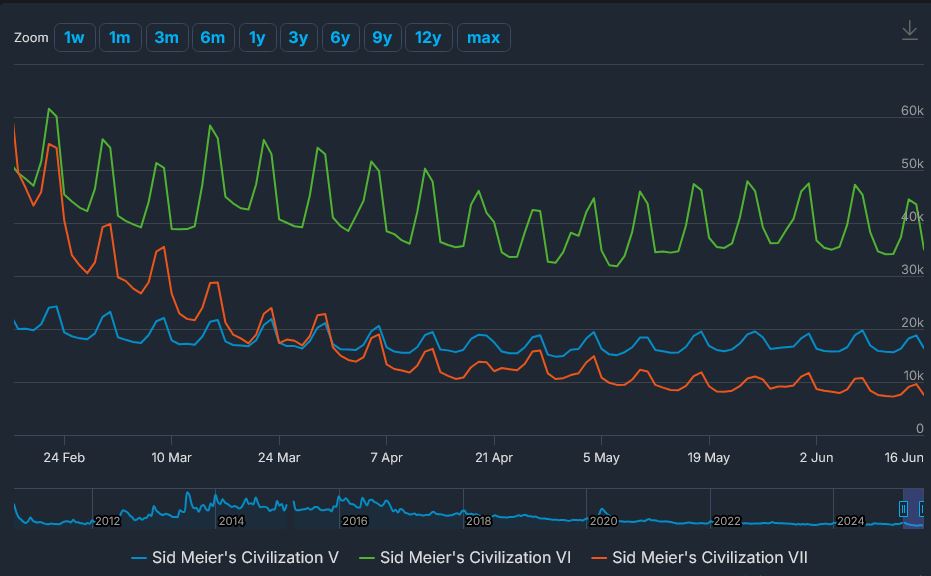Click the 20k y-axis label
Viewport: 931px width, 576px height.
[912, 322]
